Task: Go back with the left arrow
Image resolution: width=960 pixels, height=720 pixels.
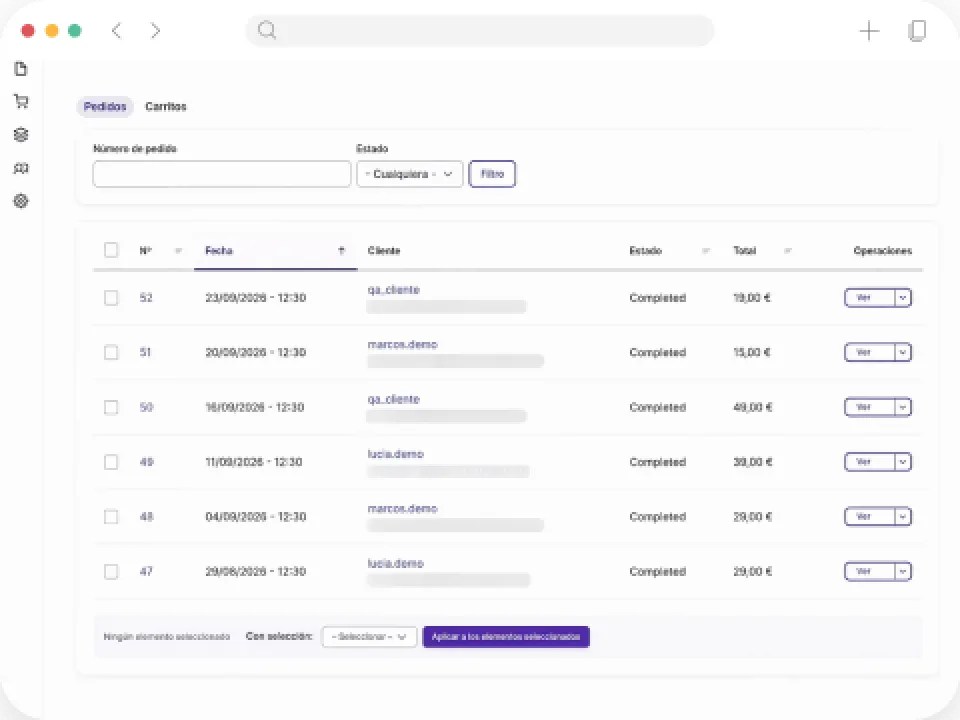Action: (x=116, y=31)
